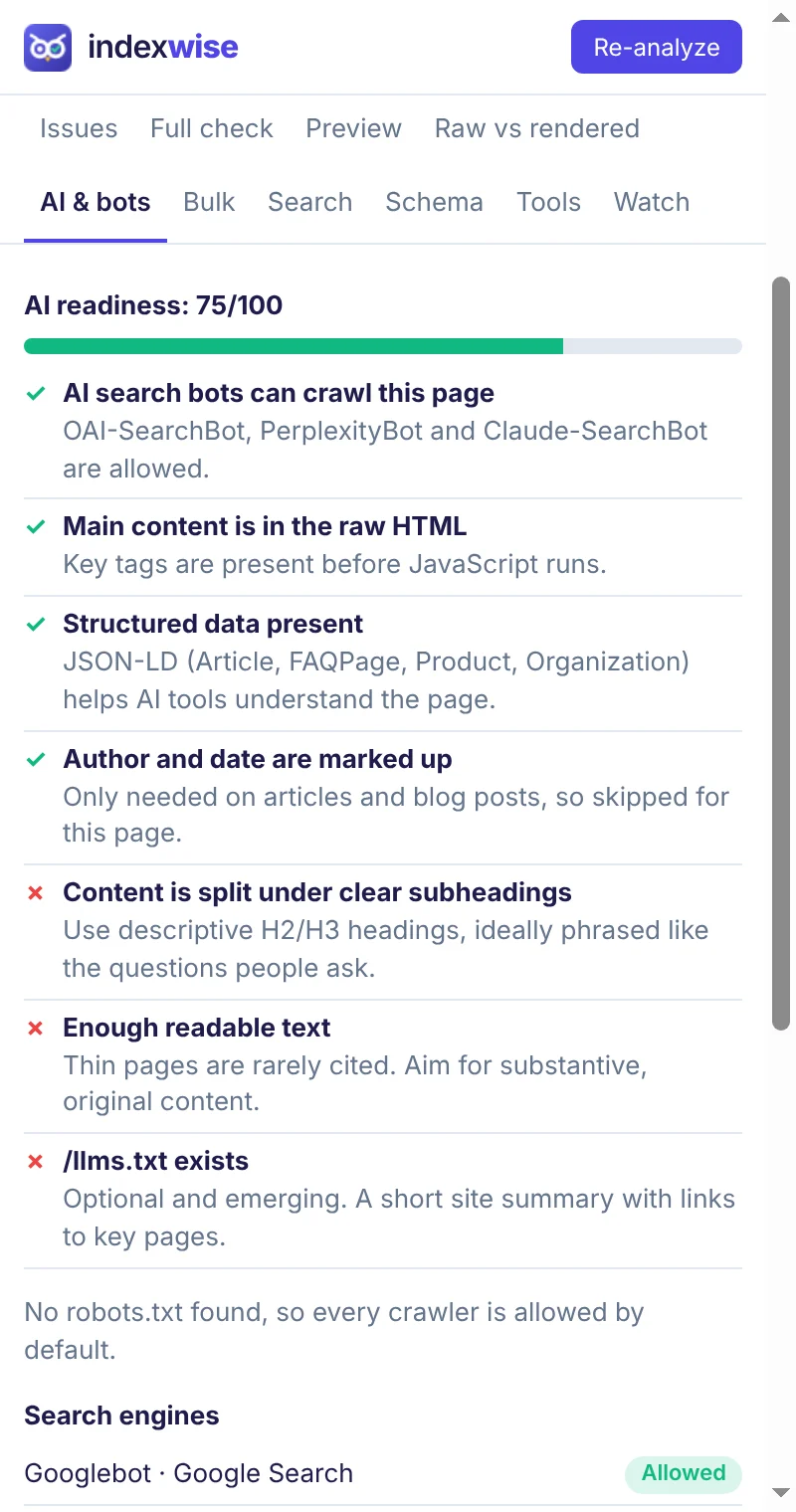Click red X beside /llms.txt exists
The width and height of the screenshot is (796, 1512).
click(x=36, y=1162)
